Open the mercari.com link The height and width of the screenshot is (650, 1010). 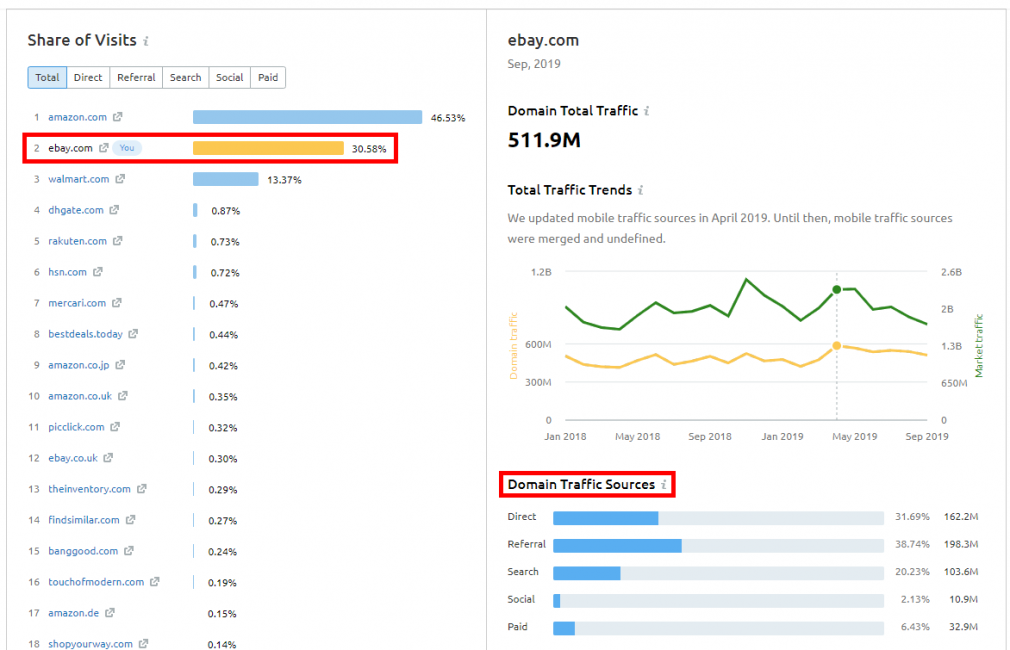[77, 303]
